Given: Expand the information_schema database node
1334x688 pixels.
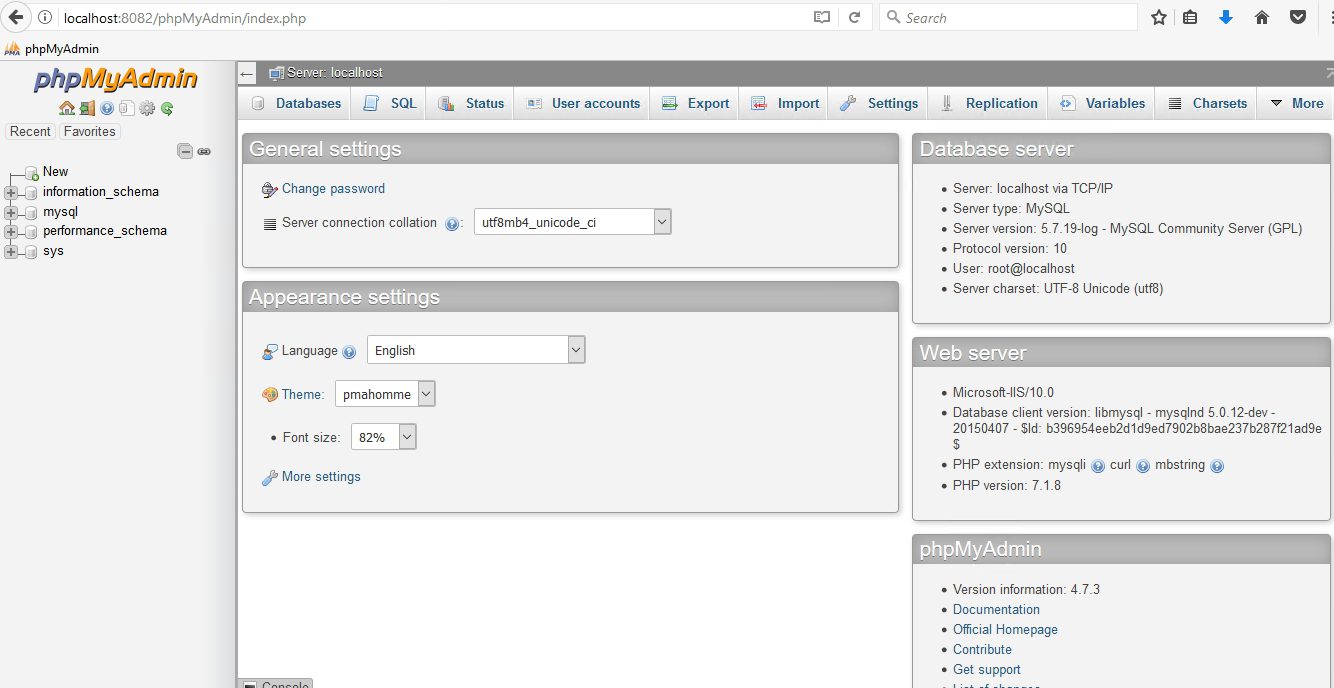Looking at the screenshot, I should click(x=11, y=192).
